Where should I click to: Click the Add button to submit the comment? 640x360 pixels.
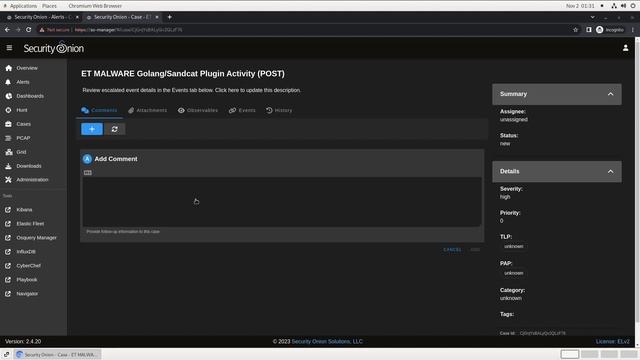coord(475,249)
